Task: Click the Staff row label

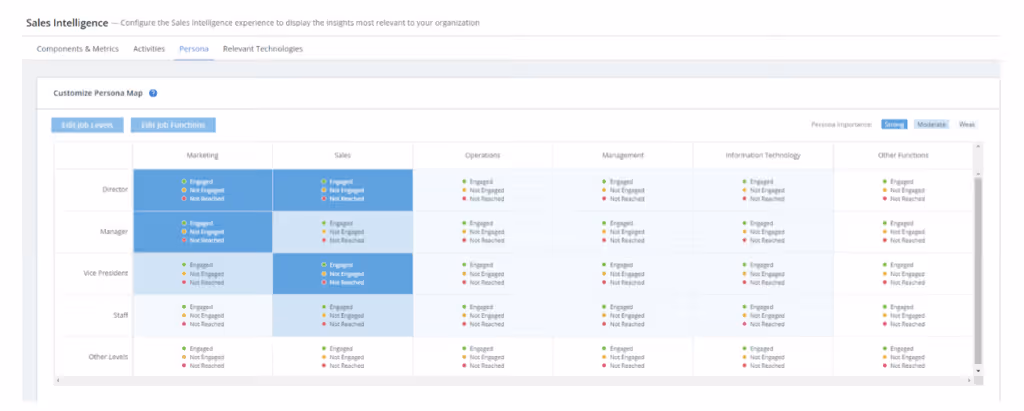Action: click(121, 315)
